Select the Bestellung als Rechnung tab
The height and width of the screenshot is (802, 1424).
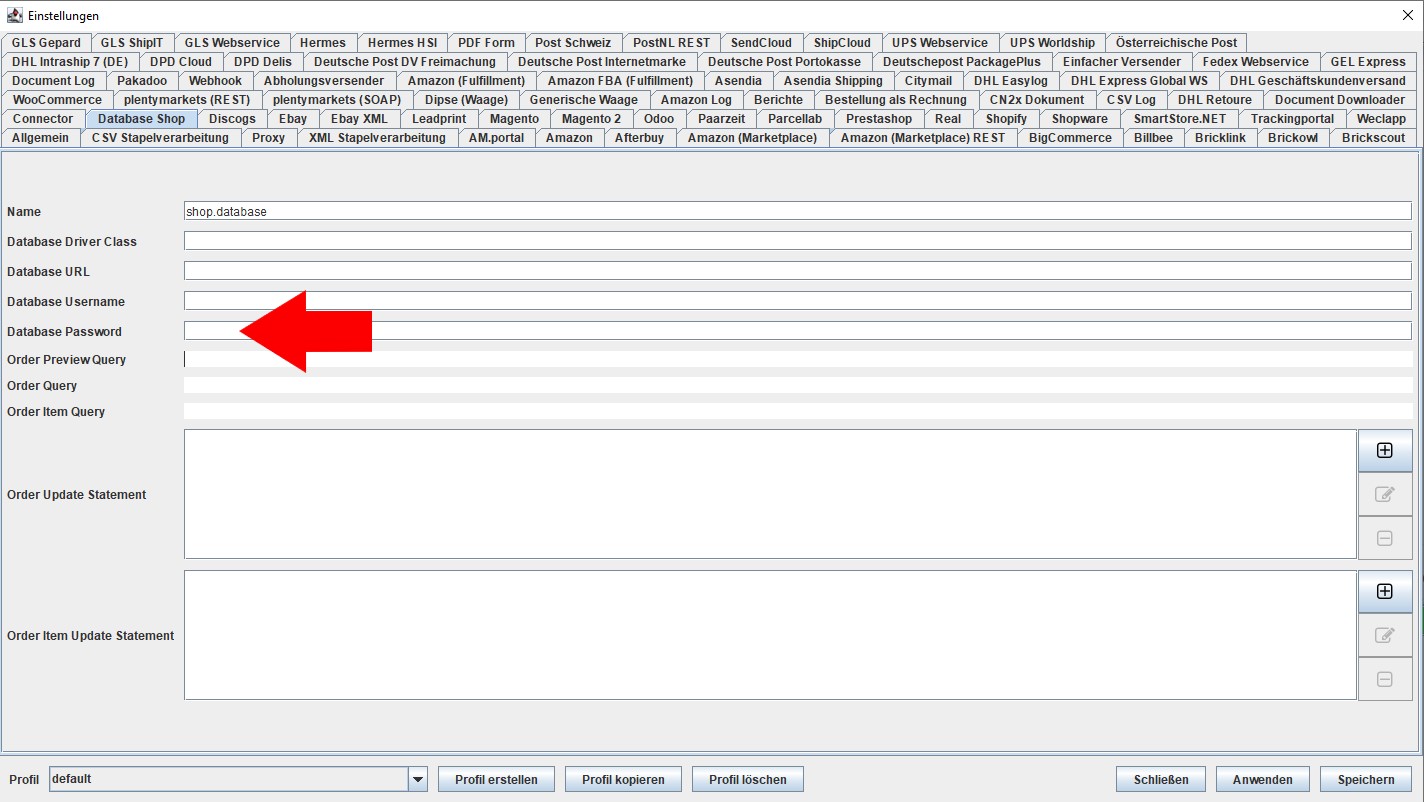[x=895, y=100]
